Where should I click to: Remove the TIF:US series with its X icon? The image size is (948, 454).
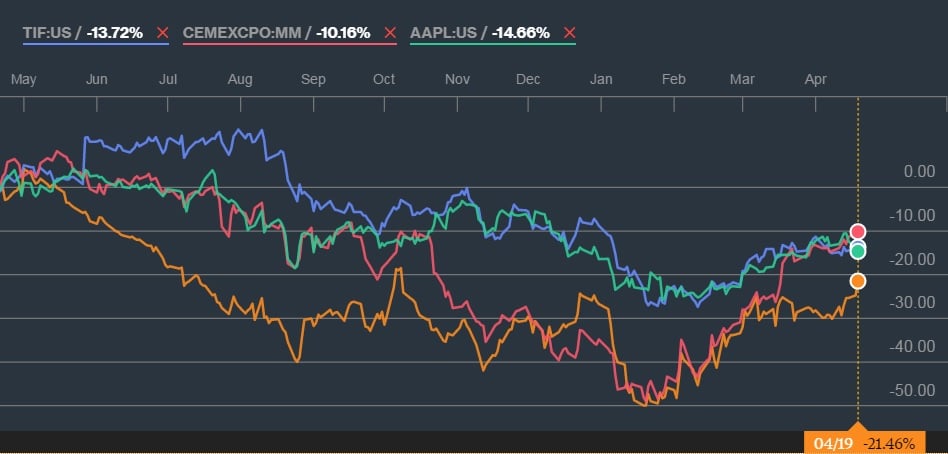point(161,33)
